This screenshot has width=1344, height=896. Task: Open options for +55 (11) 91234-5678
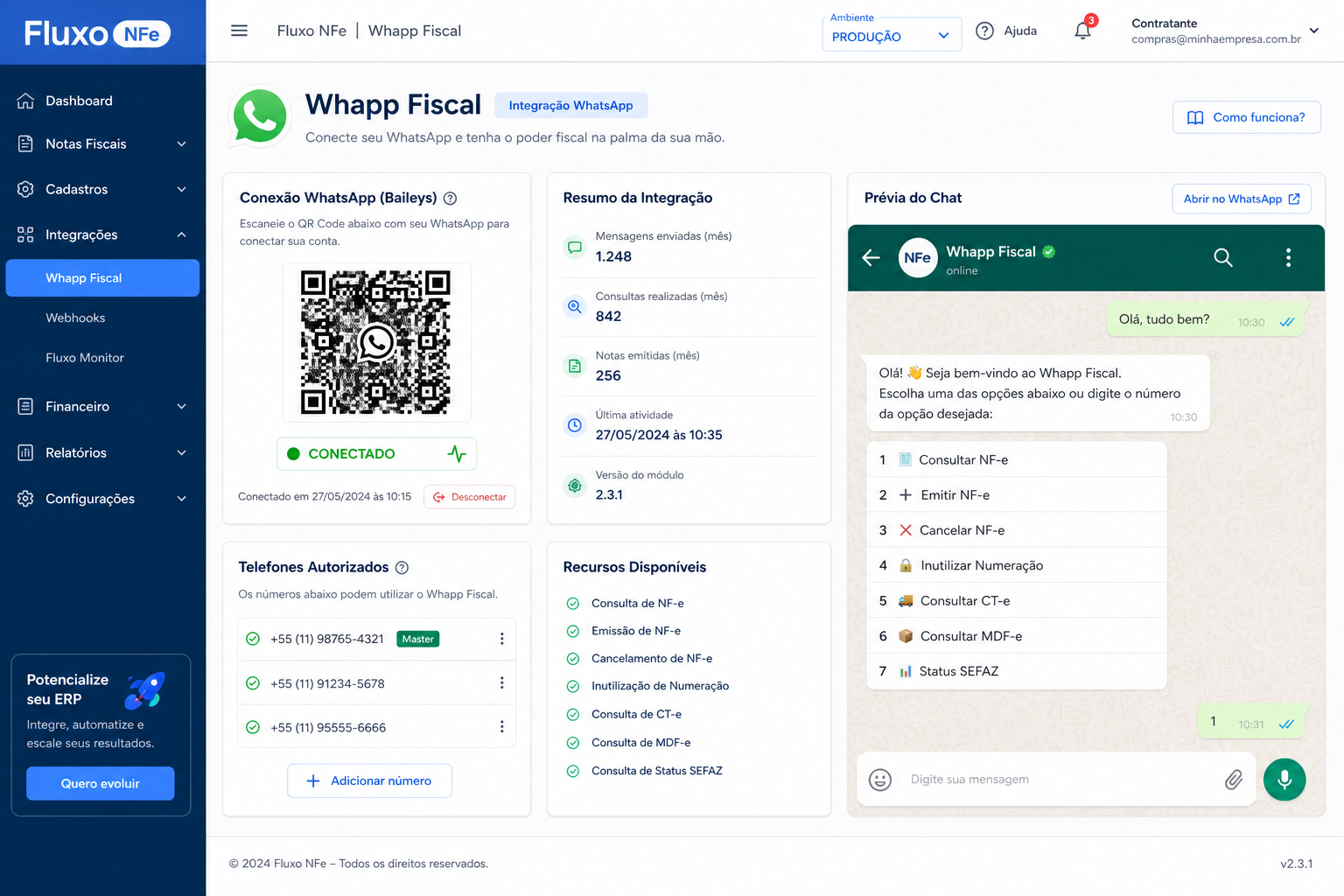click(501, 682)
